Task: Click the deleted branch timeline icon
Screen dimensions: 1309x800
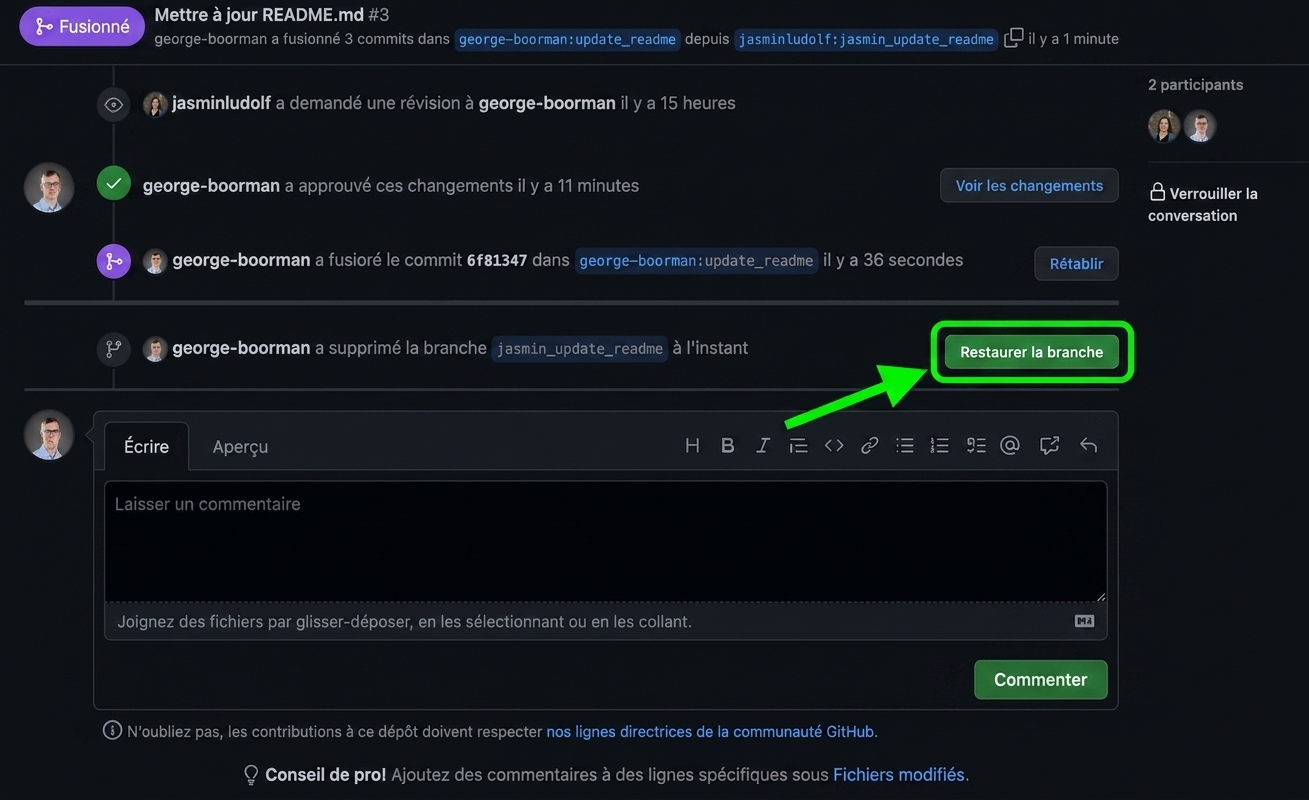Action: (x=114, y=349)
